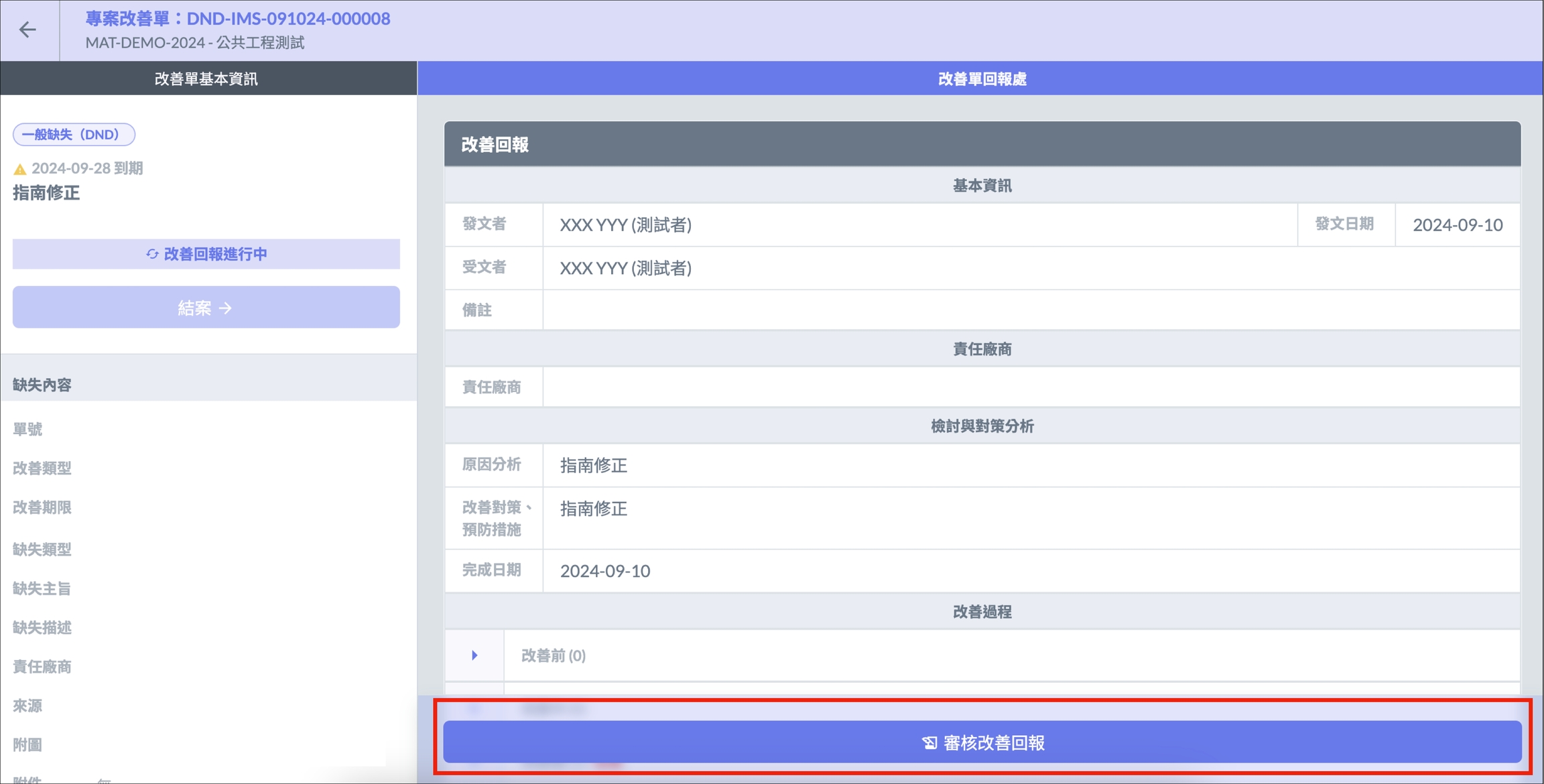Click the 一般缺失 (DND) tag

(74, 135)
